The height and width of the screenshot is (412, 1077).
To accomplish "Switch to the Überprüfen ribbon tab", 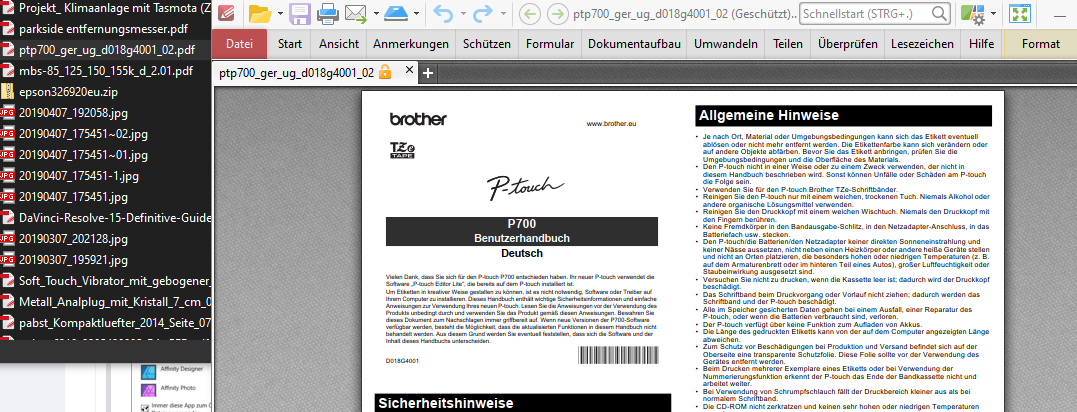I will click(848, 44).
